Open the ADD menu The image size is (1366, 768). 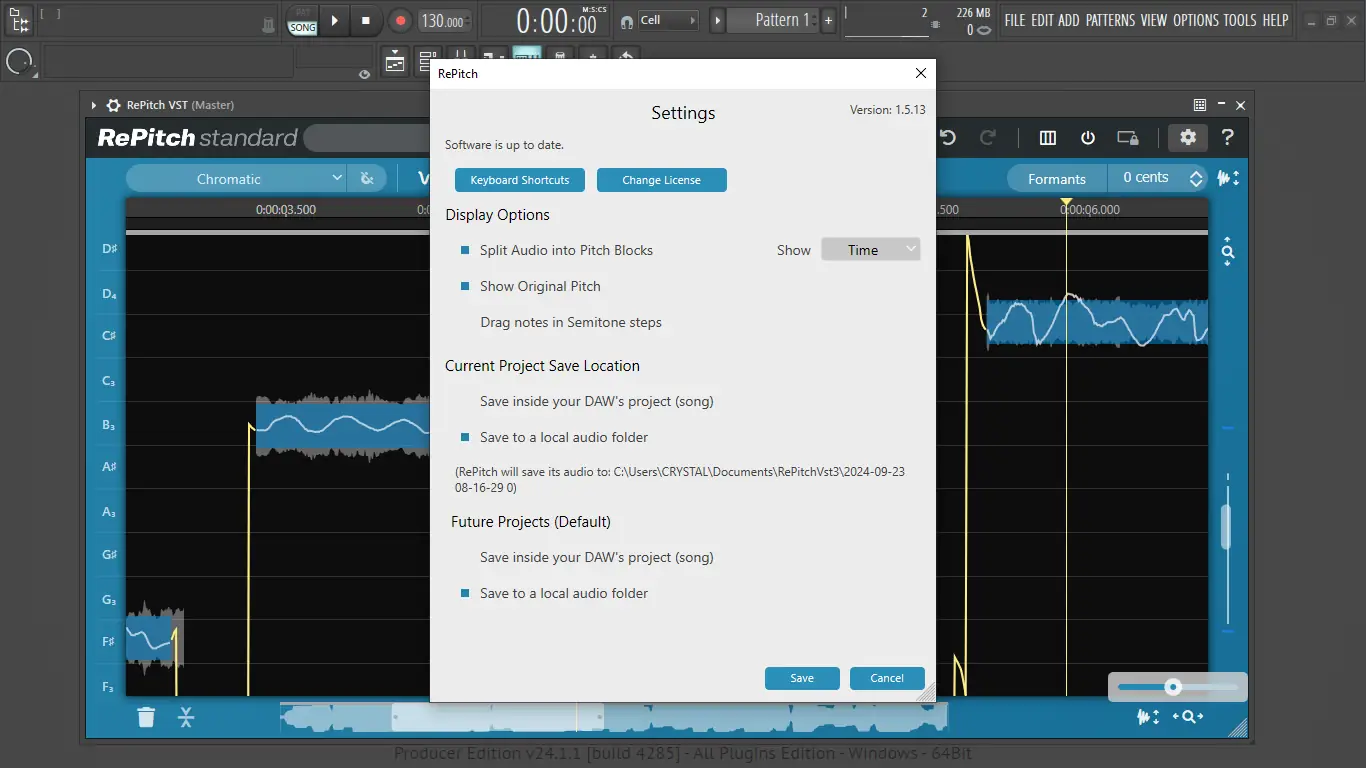pyautogui.click(x=1069, y=20)
